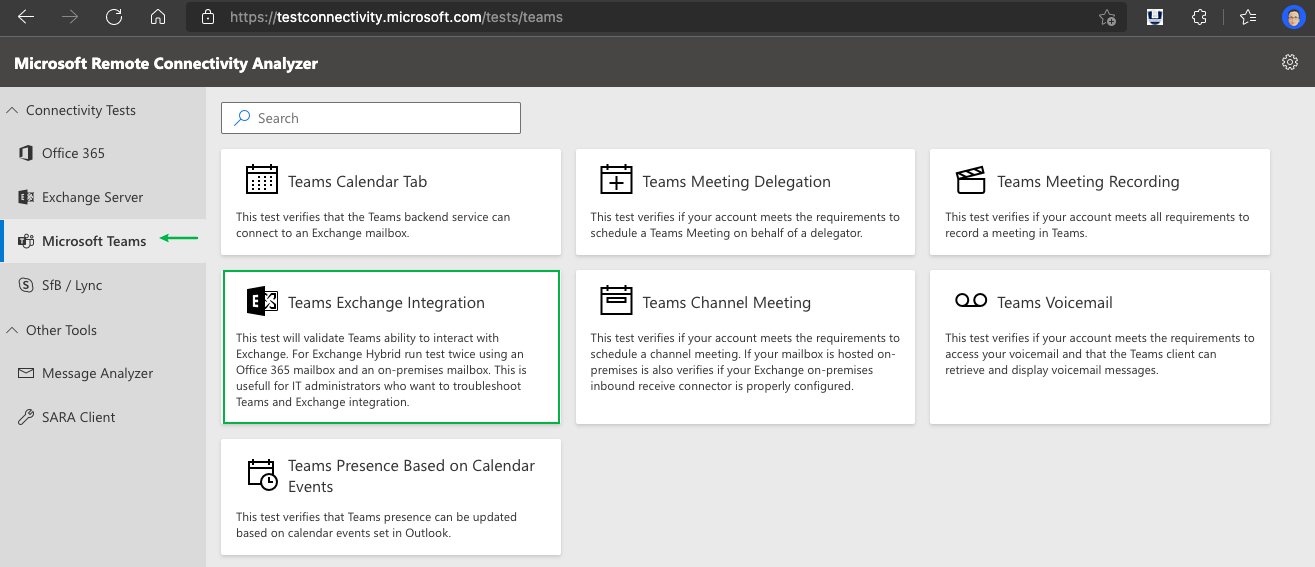Viewport: 1315px width, 567px height.
Task: Open the Teams Calendar Tab test icon
Action: pos(261,180)
